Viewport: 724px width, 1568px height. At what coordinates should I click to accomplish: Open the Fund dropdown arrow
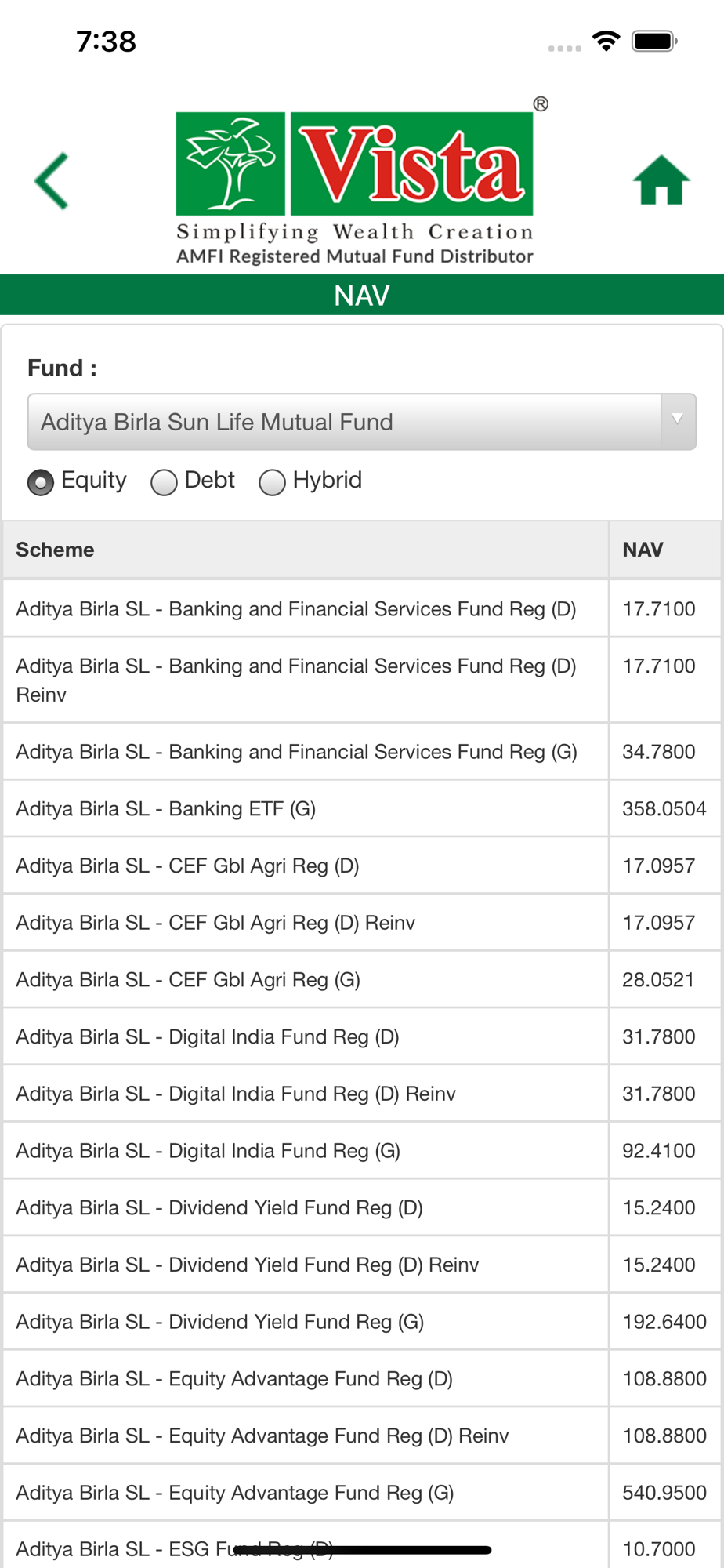pyautogui.click(x=678, y=421)
